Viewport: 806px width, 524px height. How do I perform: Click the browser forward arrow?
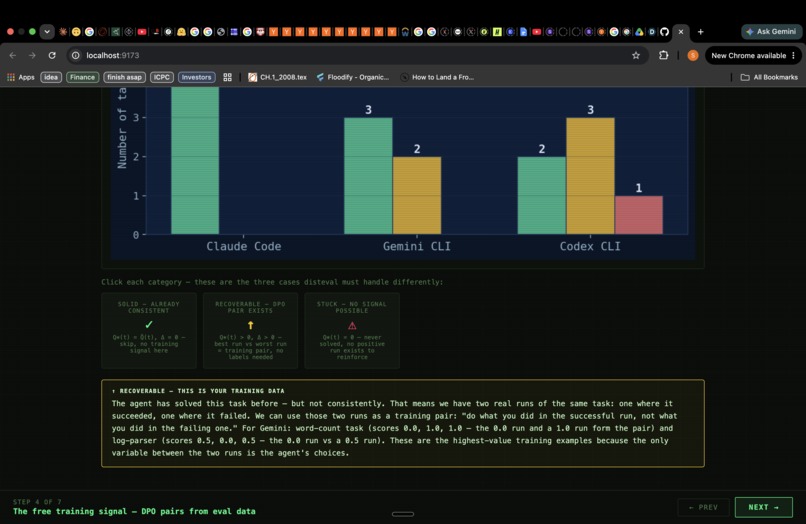[32, 55]
